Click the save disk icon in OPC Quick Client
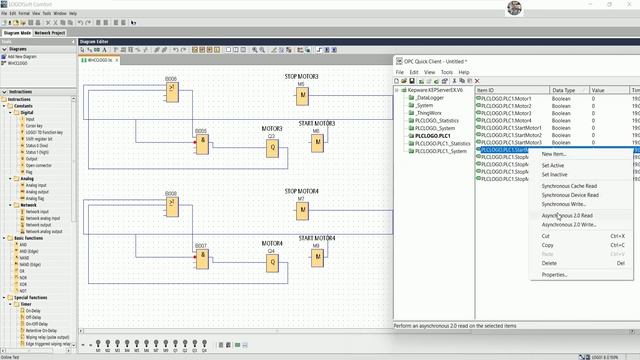The height and width of the screenshot is (360, 640). (412, 81)
